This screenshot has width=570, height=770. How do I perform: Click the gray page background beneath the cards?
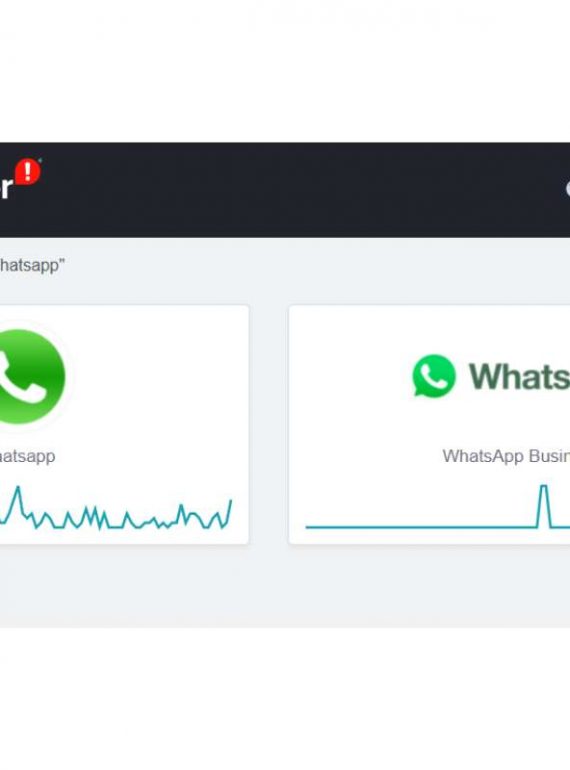pos(285,587)
